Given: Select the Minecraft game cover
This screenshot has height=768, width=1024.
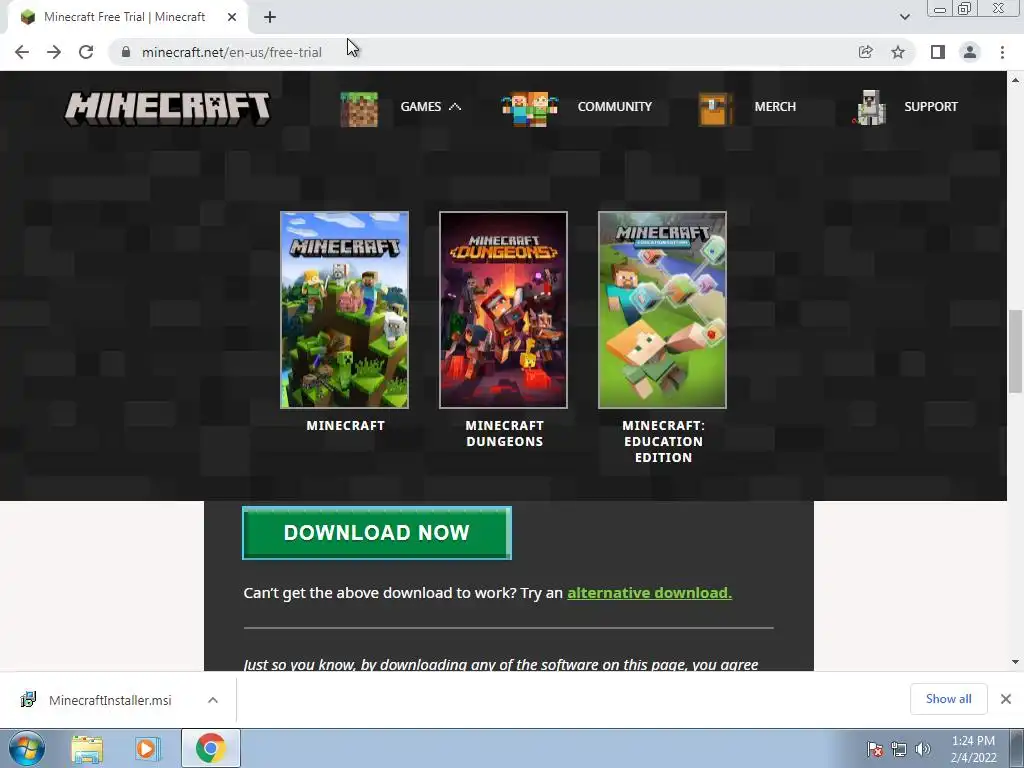Looking at the screenshot, I should [344, 310].
